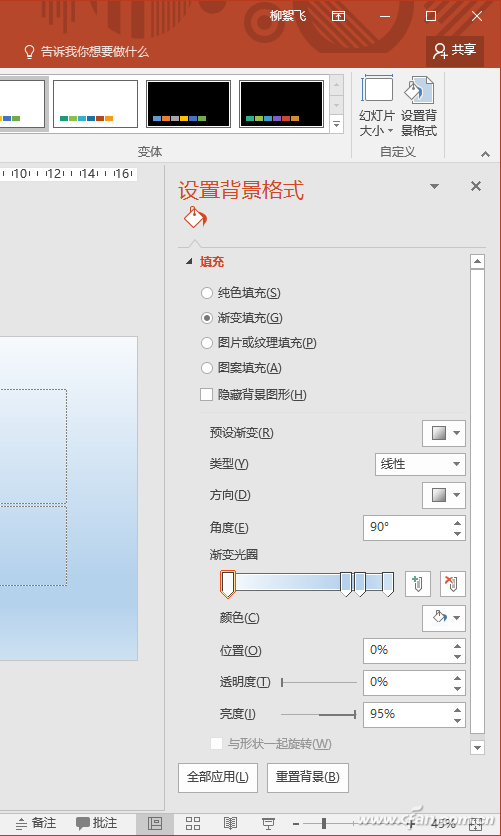
Task: Click the Brightness slider track
Action: pos(319,714)
